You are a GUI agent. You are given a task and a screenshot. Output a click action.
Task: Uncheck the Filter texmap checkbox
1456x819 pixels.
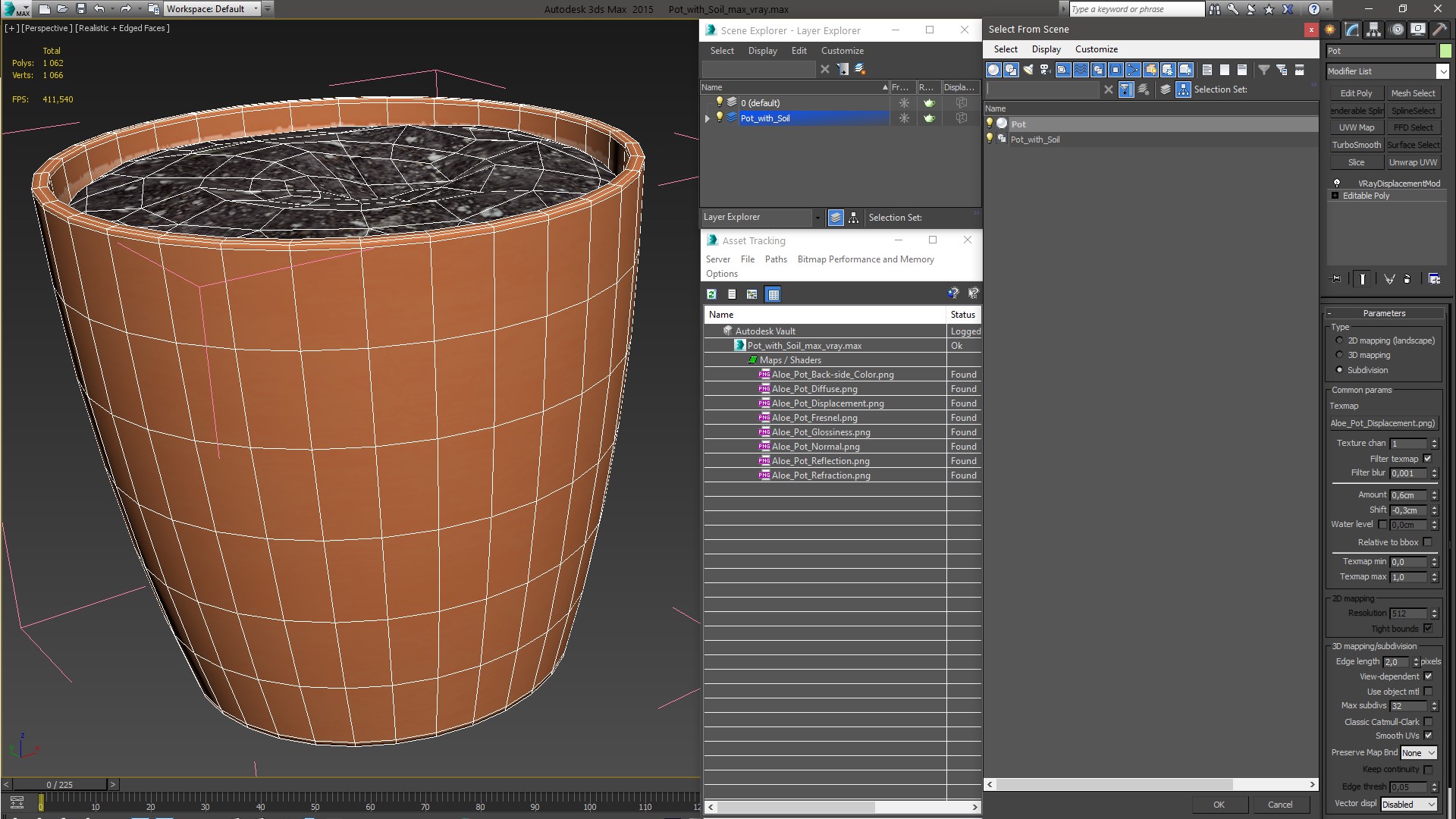(1428, 459)
